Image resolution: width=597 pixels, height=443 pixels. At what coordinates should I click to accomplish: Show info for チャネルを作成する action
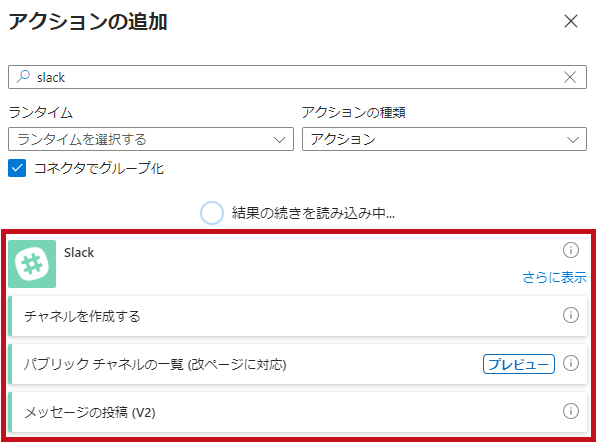(570, 315)
